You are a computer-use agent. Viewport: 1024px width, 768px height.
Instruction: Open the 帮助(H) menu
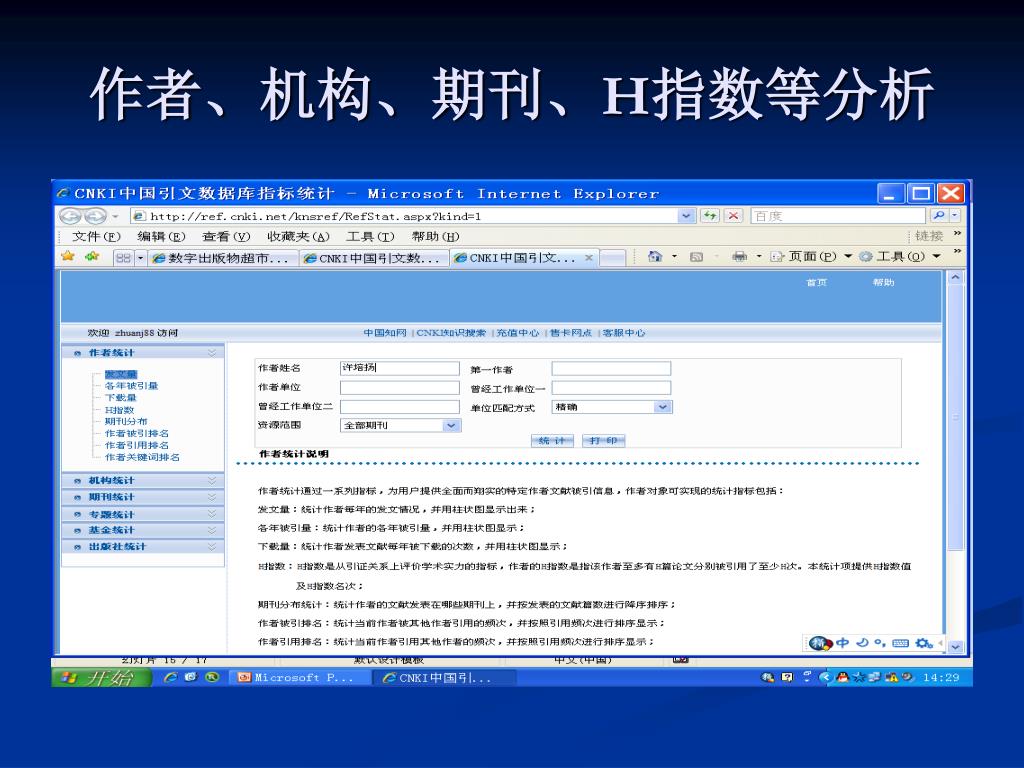[x=436, y=236]
